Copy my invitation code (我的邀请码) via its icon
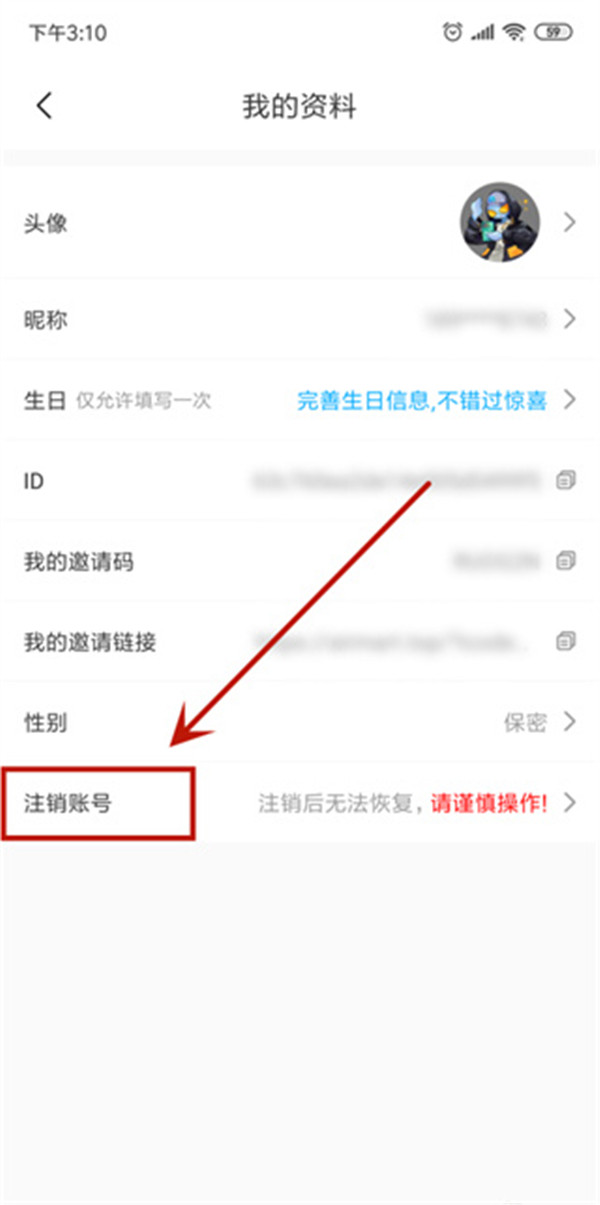Screen dimensions: 600x1205 (567, 560)
